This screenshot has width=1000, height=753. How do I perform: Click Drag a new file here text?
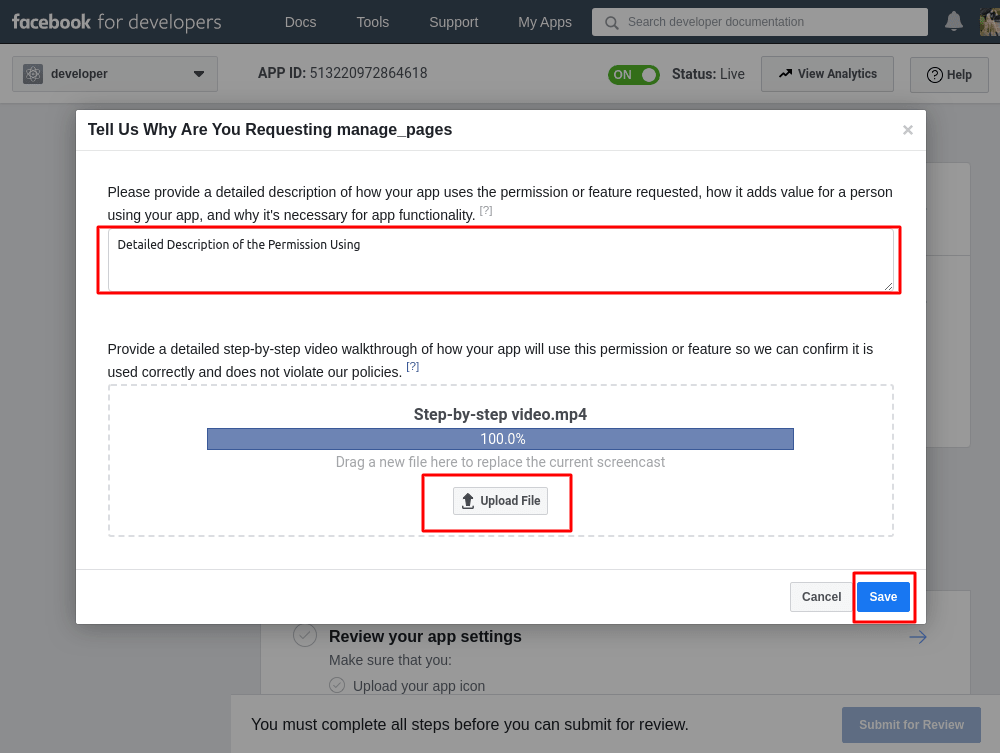coord(501,462)
